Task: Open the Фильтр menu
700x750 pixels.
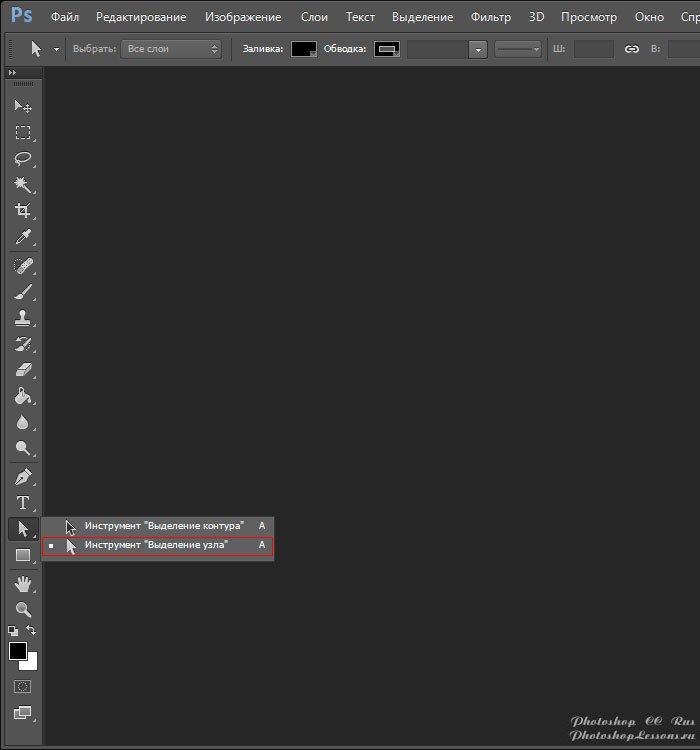Action: pos(490,17)
